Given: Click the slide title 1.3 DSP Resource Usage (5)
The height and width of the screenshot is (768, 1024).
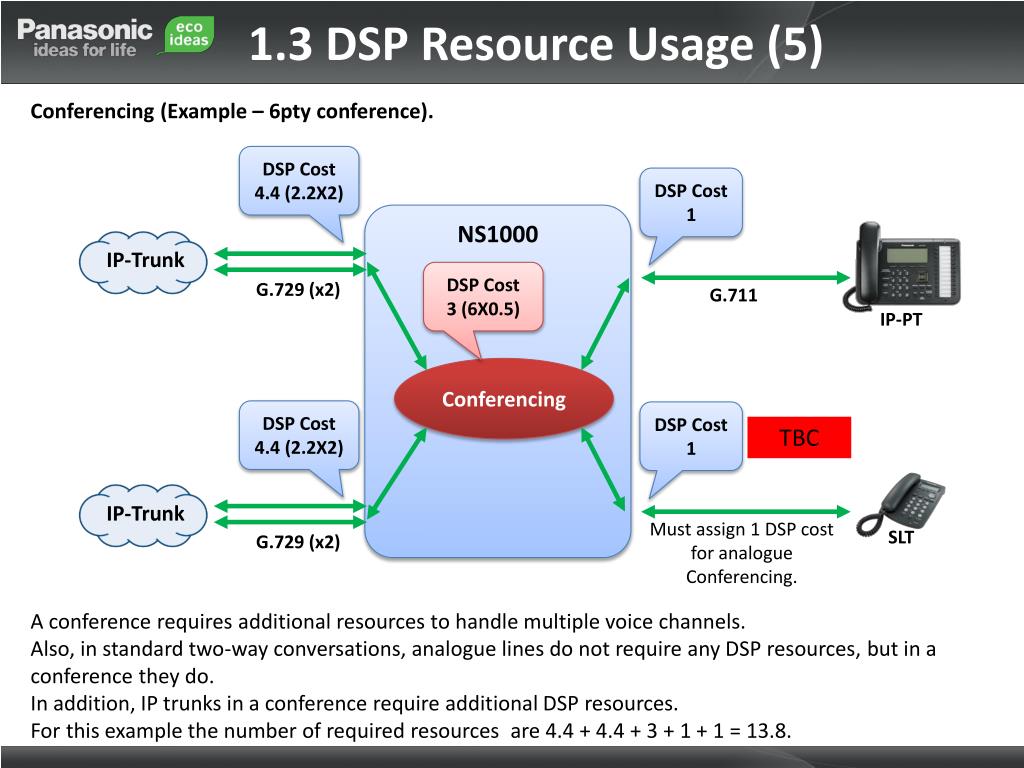Looking at the screenshot, I should (x=536, y=44).
